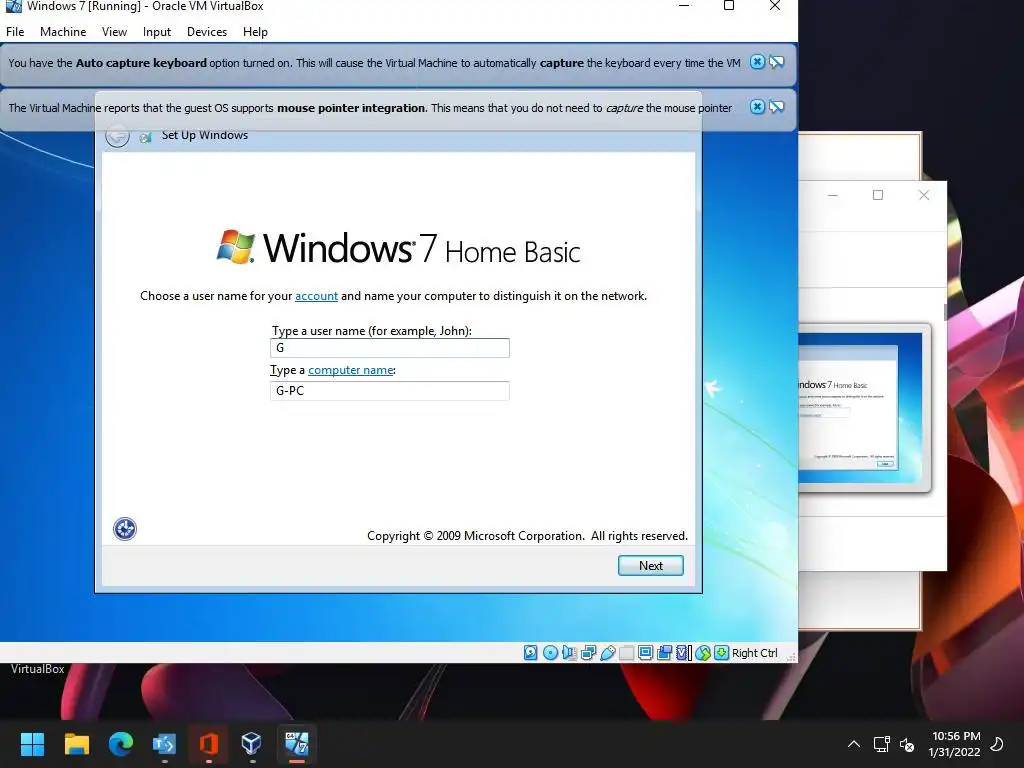The height and width of the screenshot is (768, 1024).
Task: Click the Right Ctrl host key label
Action: point(755,653)
